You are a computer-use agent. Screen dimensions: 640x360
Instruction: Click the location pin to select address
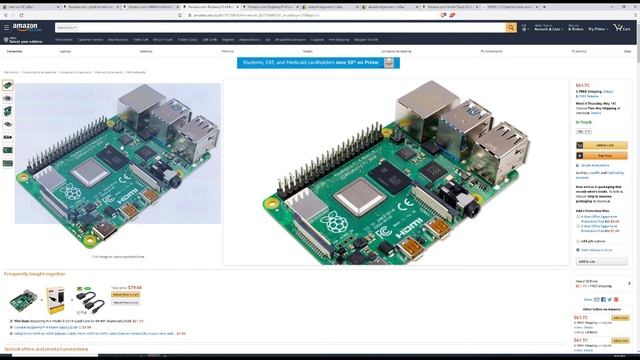6,40
